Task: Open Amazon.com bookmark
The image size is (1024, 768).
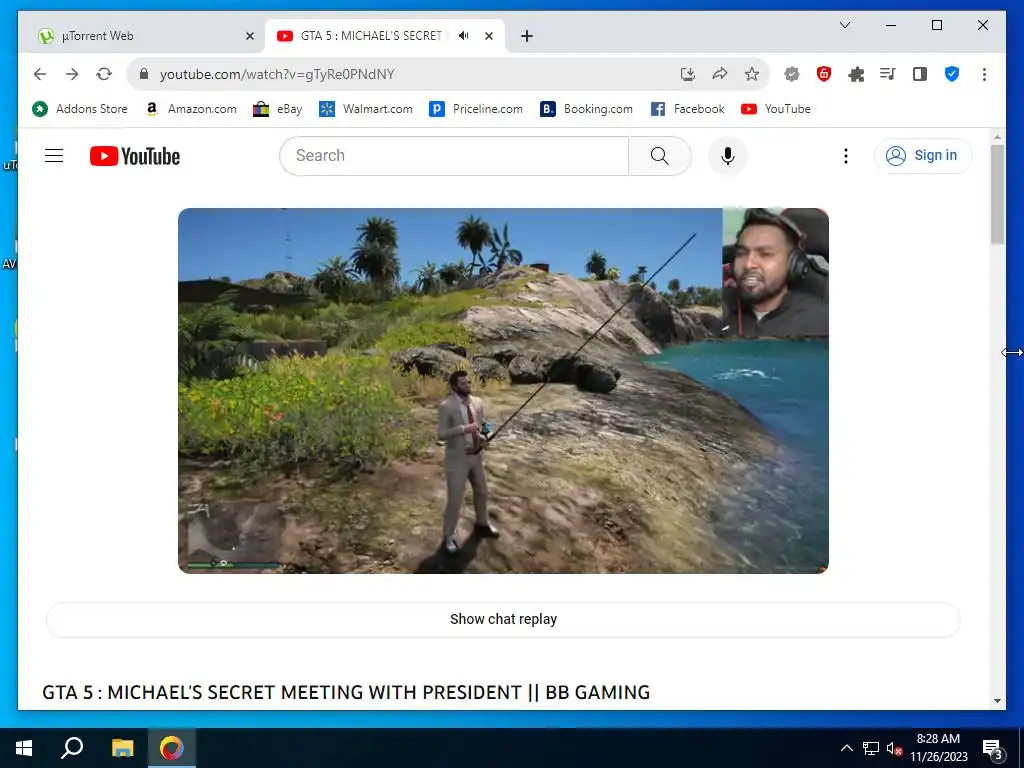Action: coord(191,109)
